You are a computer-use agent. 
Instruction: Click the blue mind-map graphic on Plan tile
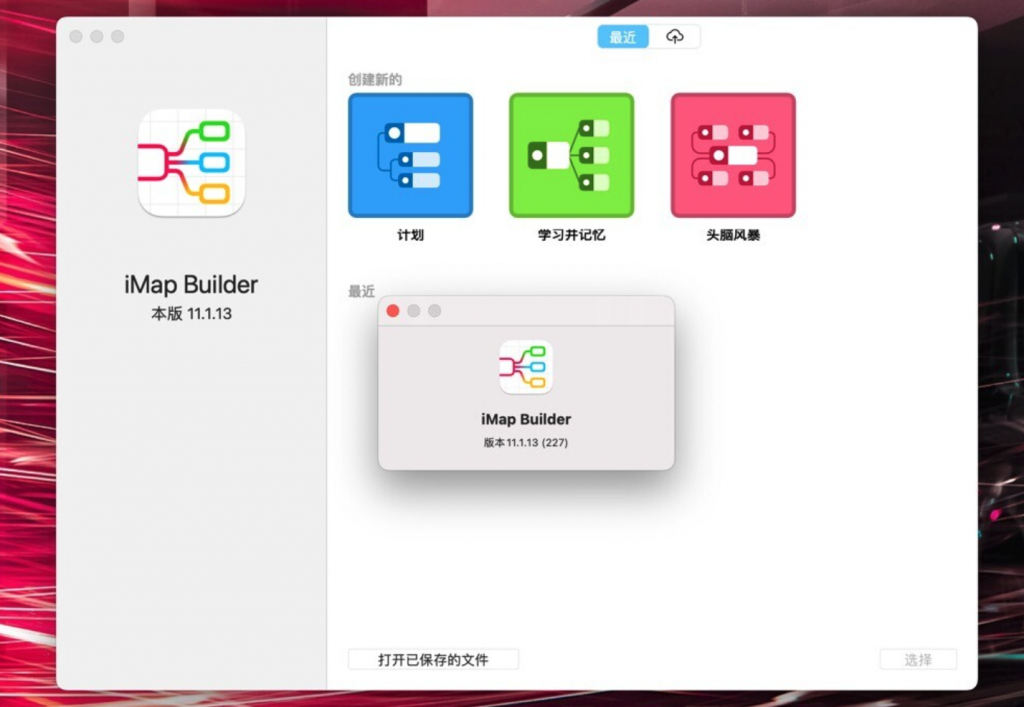(x=410, y=155)
